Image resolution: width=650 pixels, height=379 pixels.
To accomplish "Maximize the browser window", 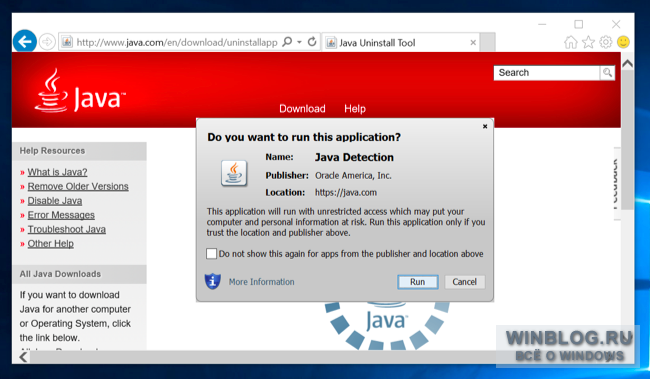I will 579,24.
